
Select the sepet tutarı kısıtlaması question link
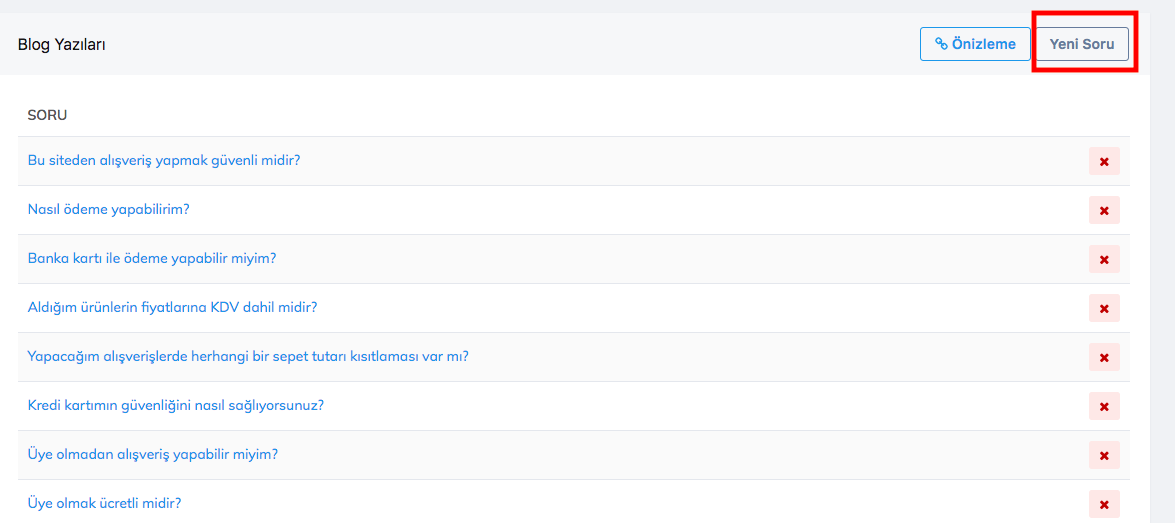(248, 356)
